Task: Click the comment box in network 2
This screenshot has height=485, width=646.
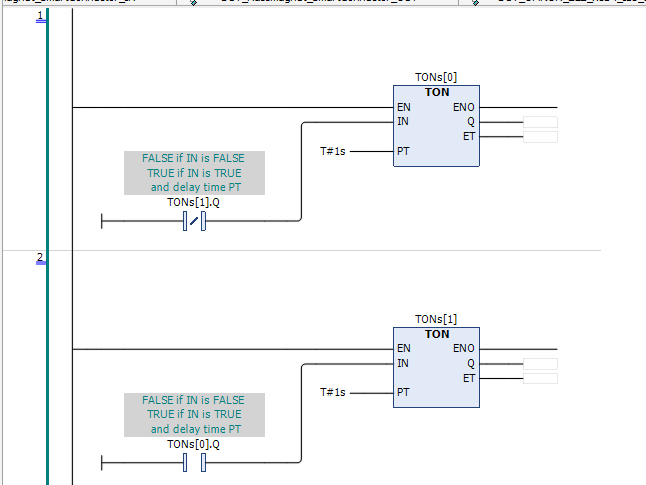Action: [x=194, y=415]
